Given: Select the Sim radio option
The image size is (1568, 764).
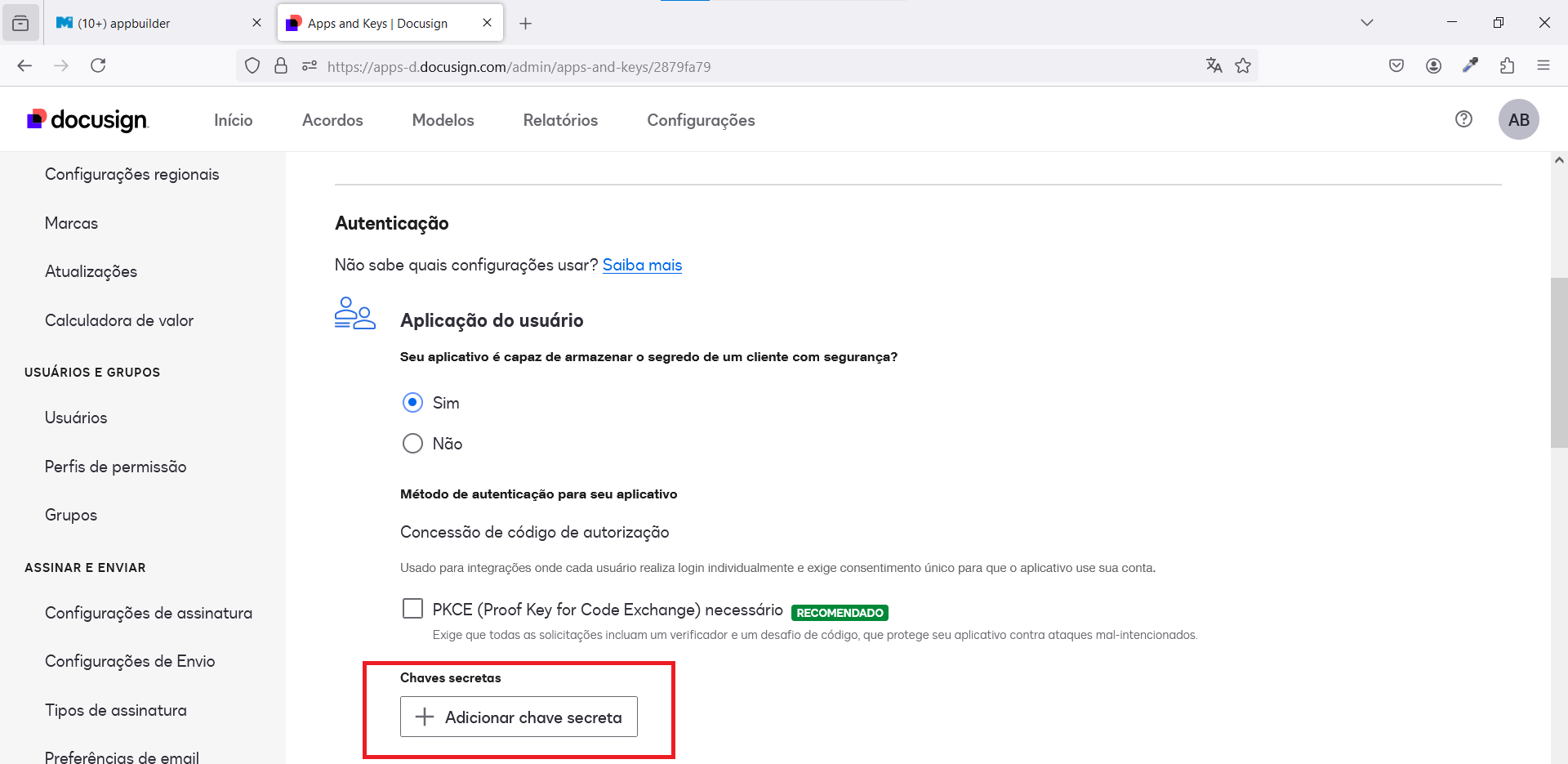Looking at the screenshot, I should tap(413, 403).
